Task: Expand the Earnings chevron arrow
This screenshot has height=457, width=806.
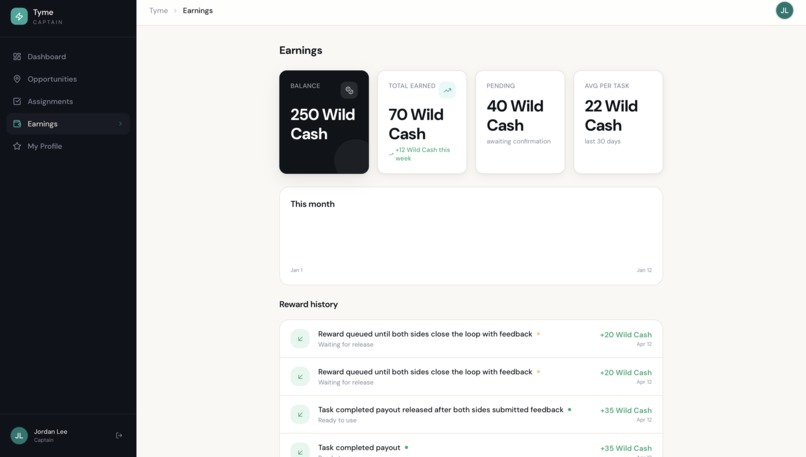Action: click(x=120, y=124)
